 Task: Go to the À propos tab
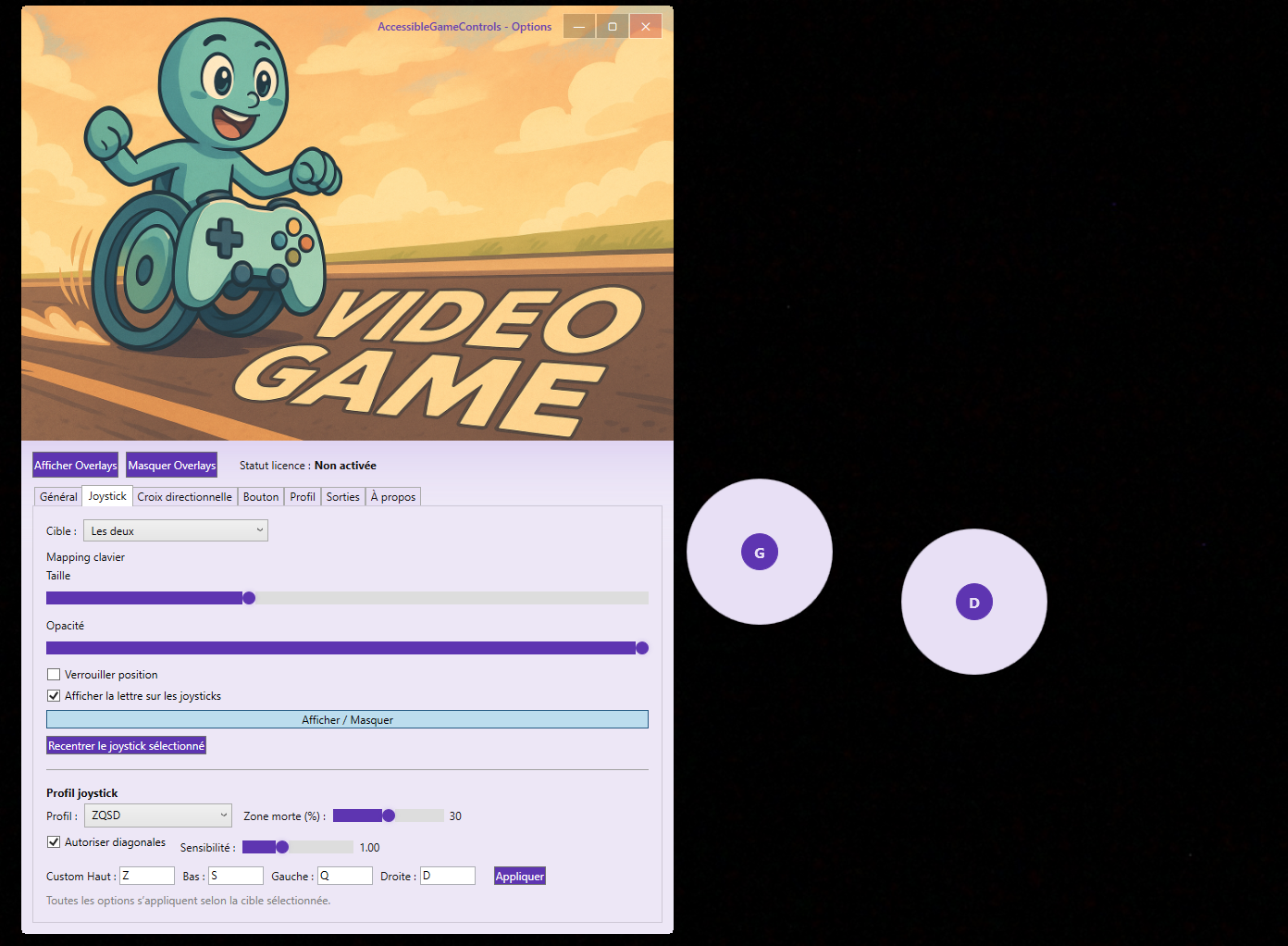pos(393,497)
